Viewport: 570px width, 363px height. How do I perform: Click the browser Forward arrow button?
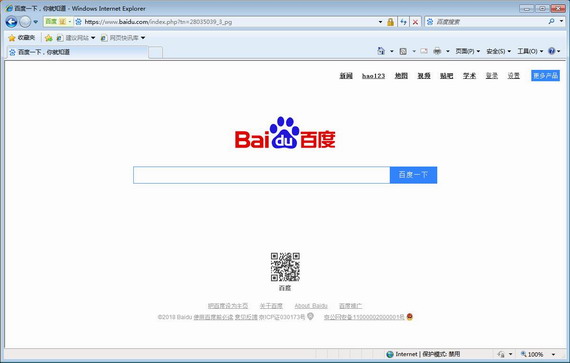(x=25, y=22)
